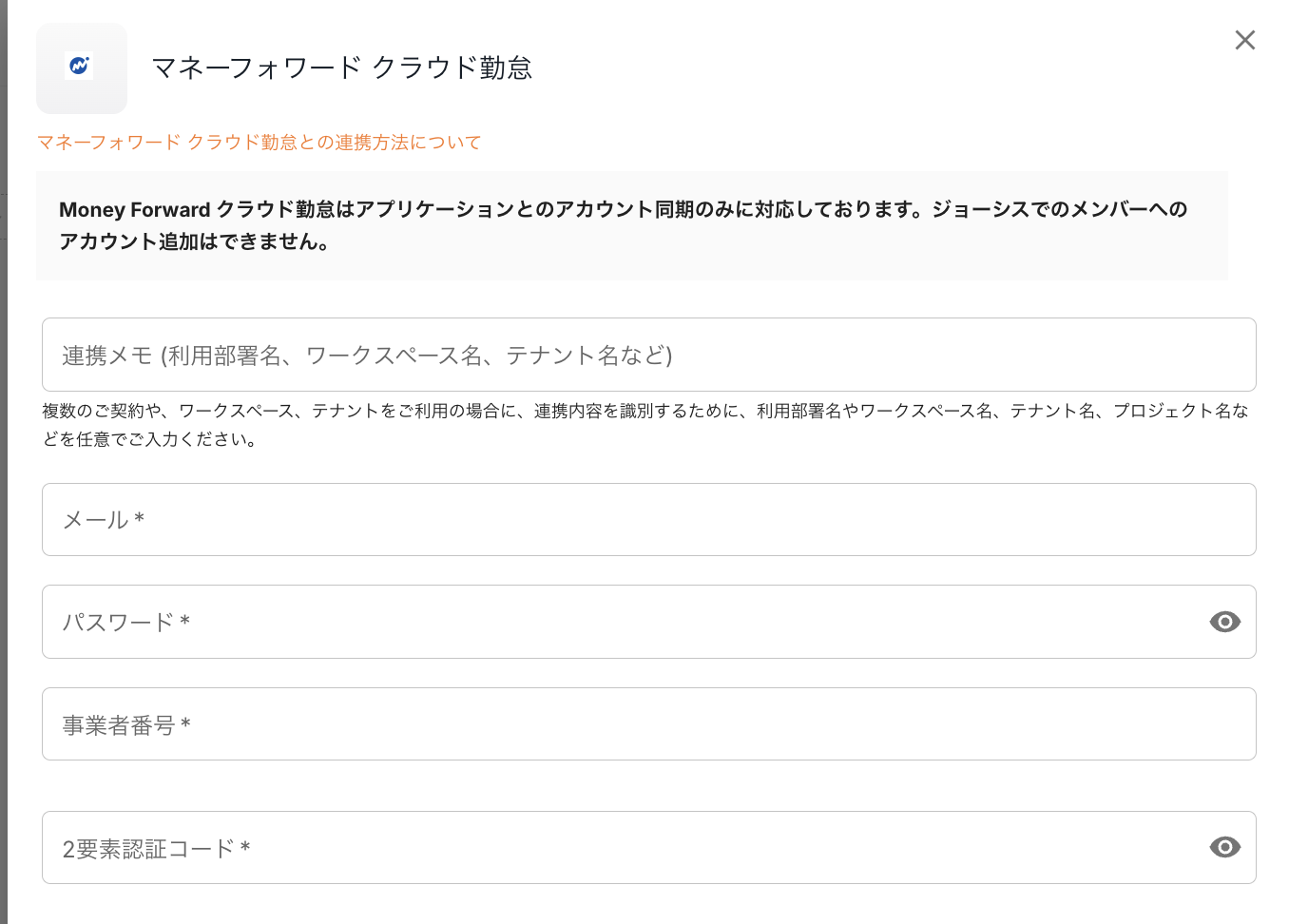The image size is (1289, 924).
Task: Click the helper text starting 複数のご契約や
Action: (285, 412)
